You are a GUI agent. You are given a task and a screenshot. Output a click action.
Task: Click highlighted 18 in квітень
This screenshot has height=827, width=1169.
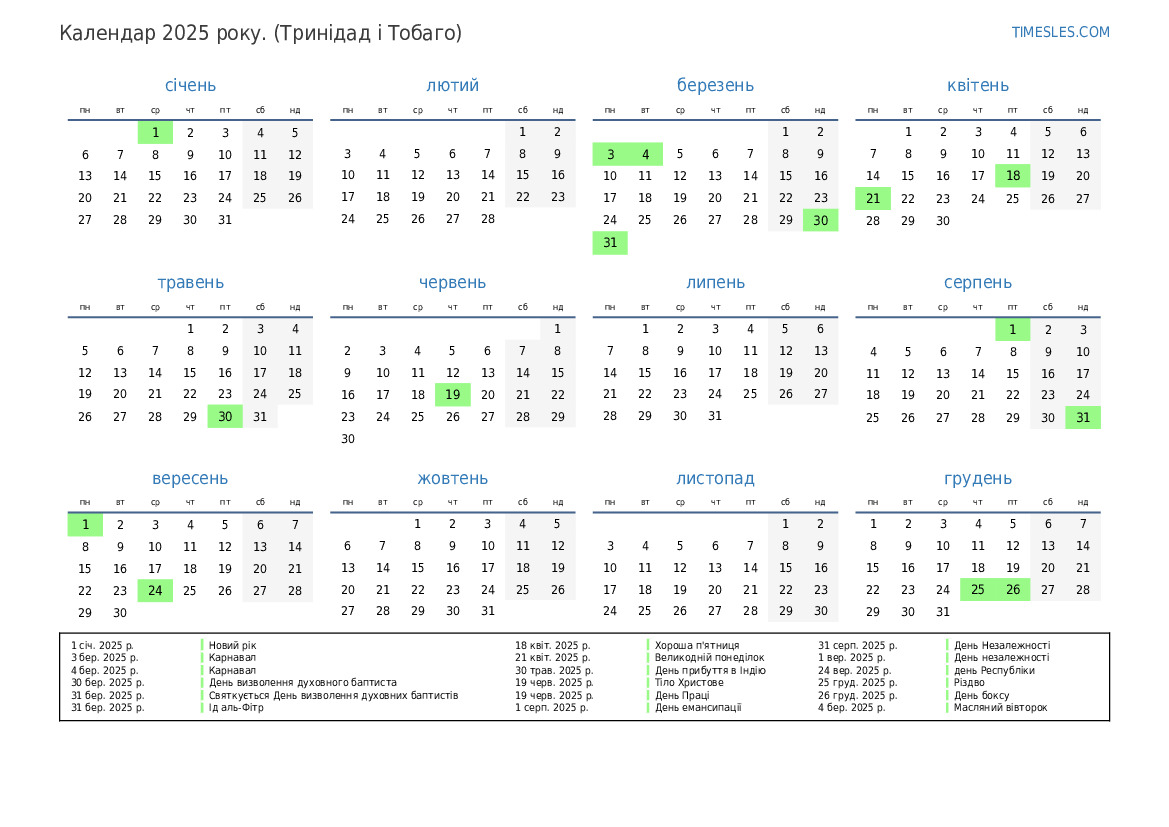(1013, 177)
